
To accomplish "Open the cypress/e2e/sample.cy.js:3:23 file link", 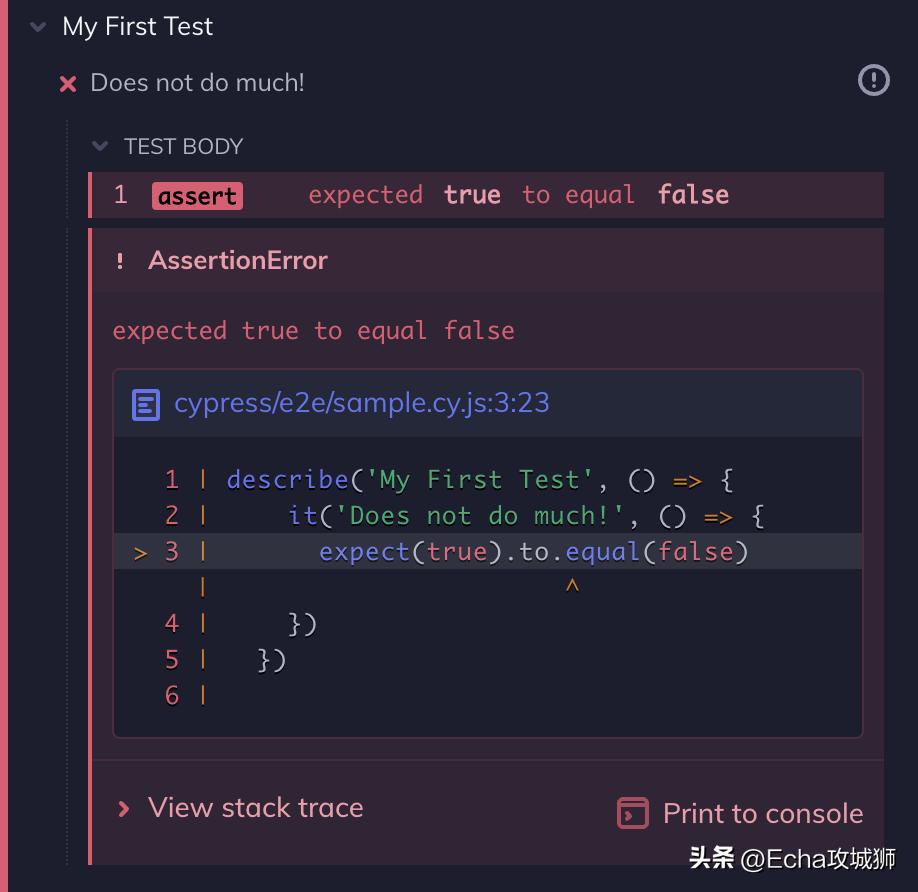I will [x=361, y=403].
